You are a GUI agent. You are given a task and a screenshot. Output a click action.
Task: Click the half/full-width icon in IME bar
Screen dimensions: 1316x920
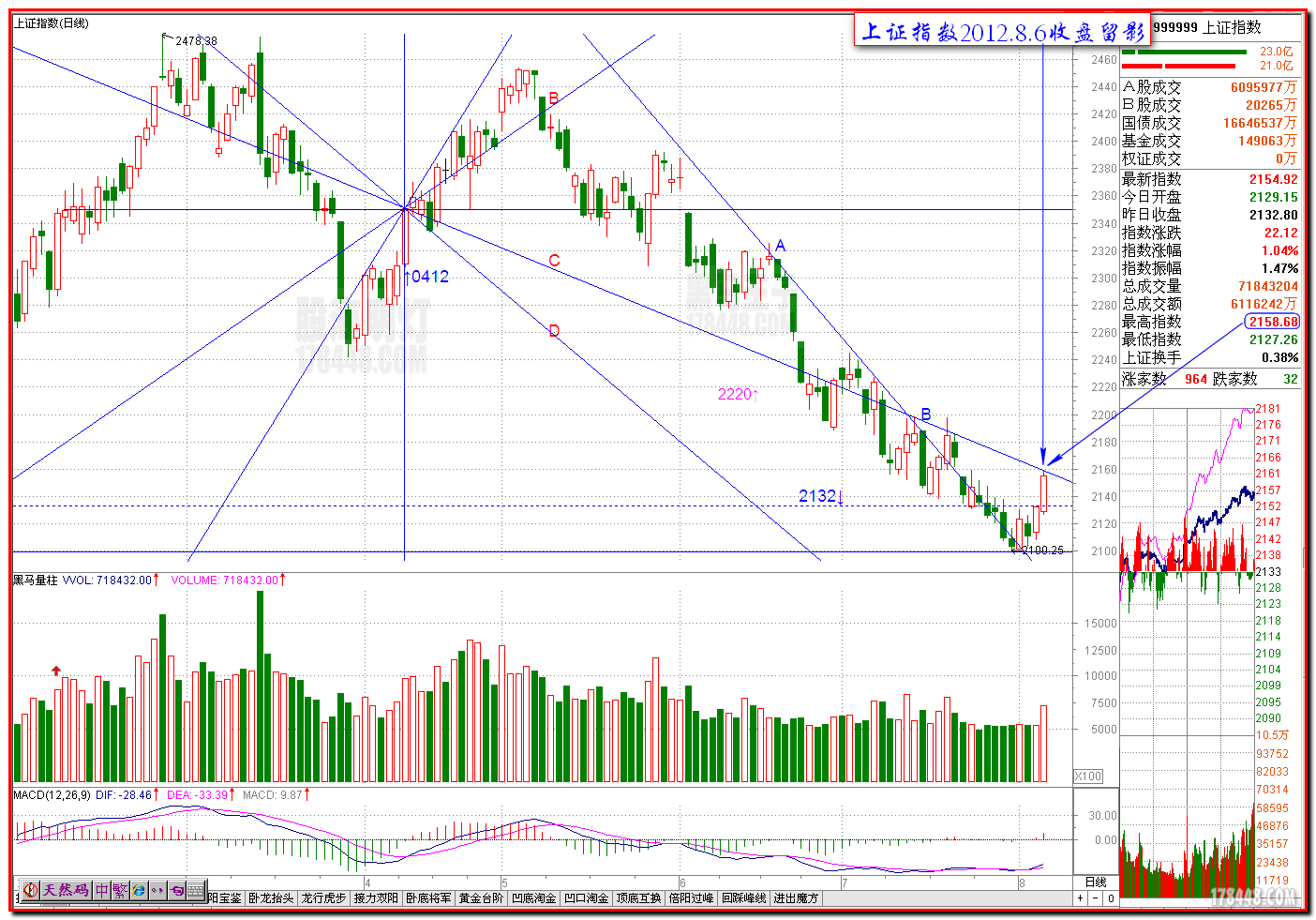pyautogui.click(x=176, y=890)
